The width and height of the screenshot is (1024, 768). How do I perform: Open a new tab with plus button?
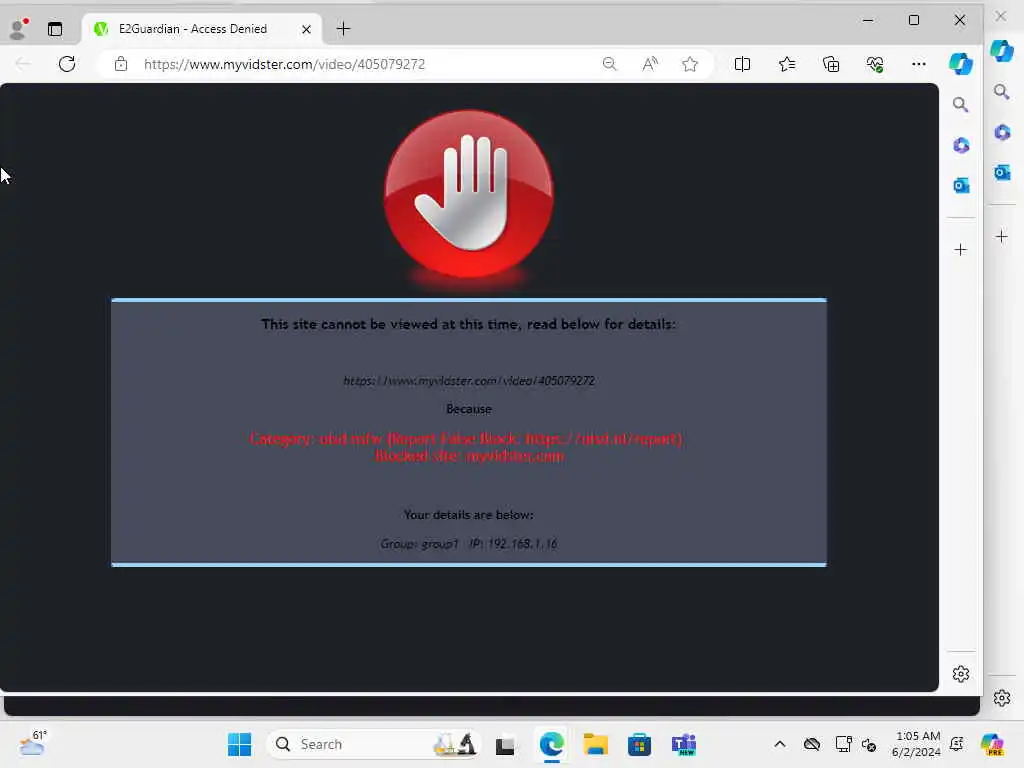(x=344, y=29)
